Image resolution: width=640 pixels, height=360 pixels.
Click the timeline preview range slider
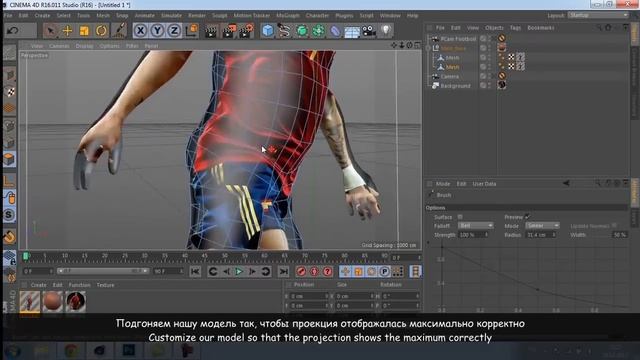click(x=103, y=271)
